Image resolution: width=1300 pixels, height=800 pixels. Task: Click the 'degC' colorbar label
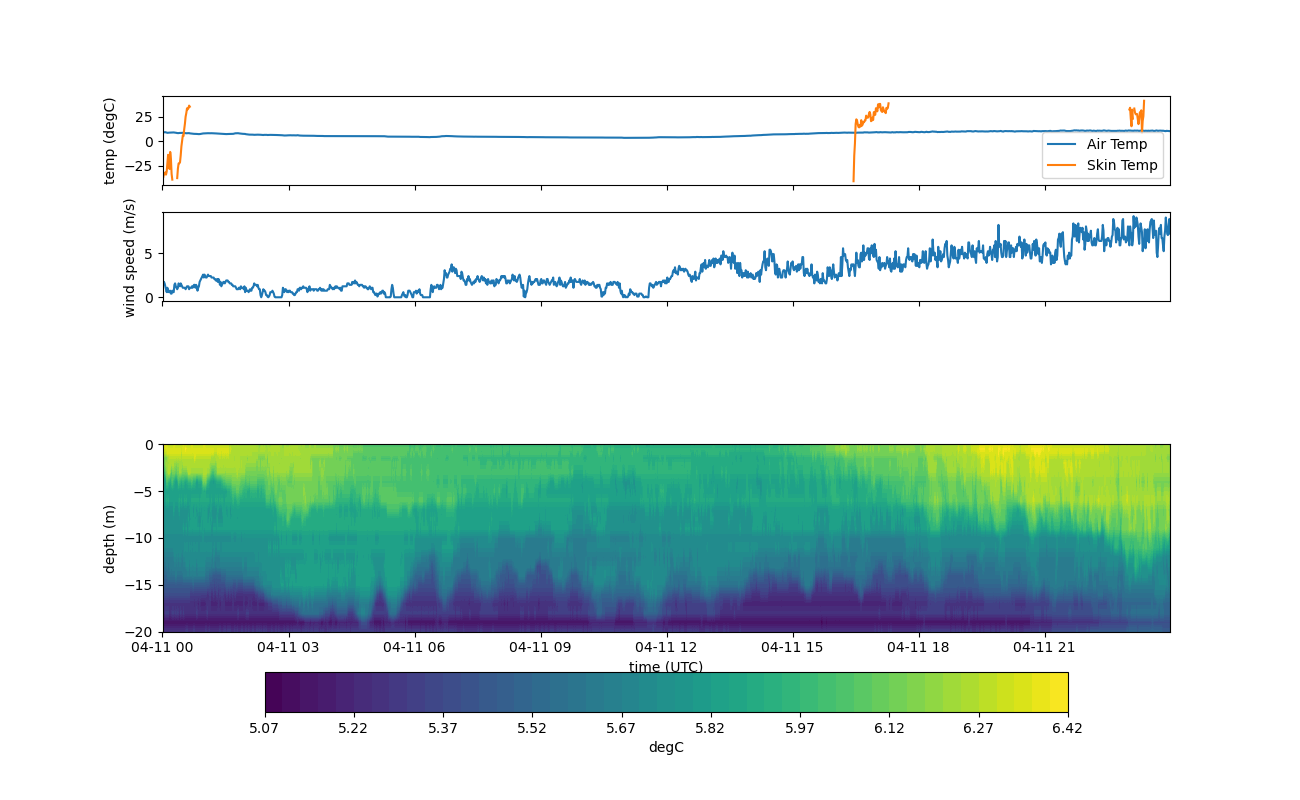666,747
